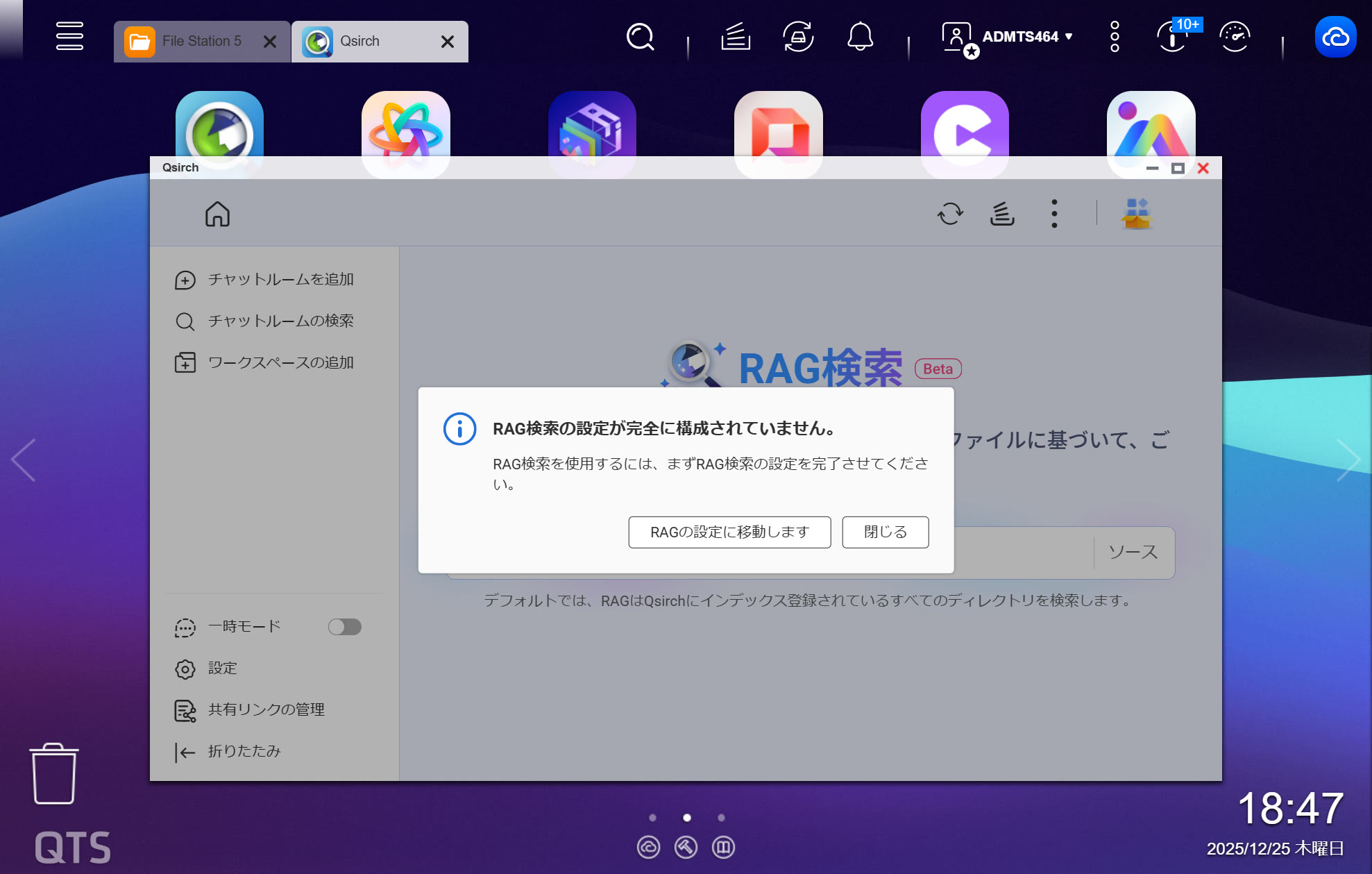Open QTS main menu hamburger icon
Viewport: 1372px width, 874px height.
(x=69, y=36)
